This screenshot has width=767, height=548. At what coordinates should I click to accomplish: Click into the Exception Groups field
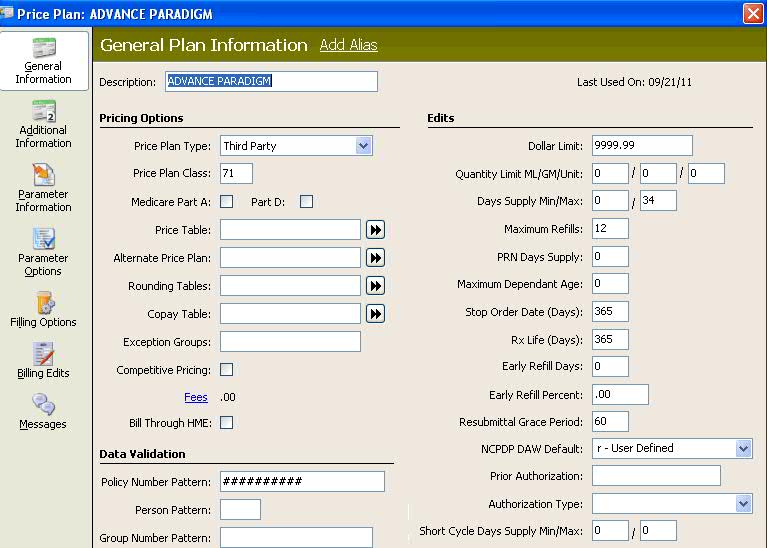(290, 342)
